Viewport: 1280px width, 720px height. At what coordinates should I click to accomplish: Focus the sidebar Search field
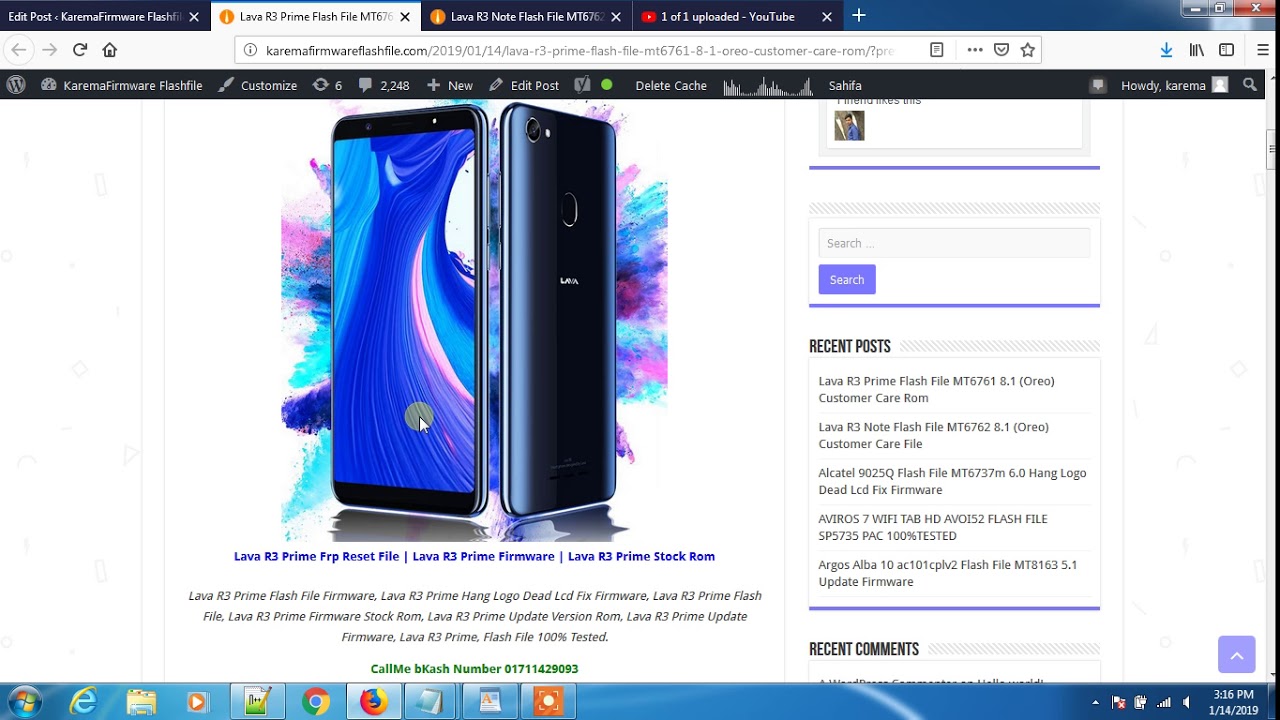pos(954,243)
